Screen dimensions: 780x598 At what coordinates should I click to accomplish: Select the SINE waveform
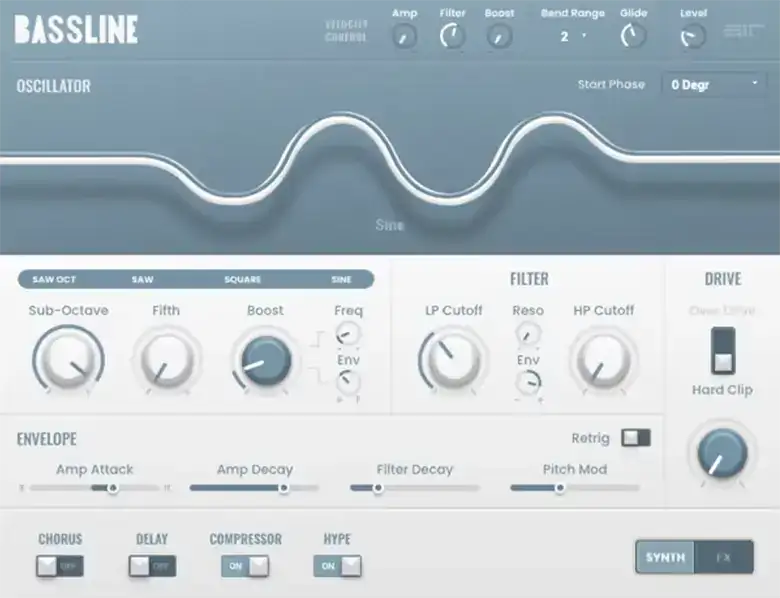341,280
